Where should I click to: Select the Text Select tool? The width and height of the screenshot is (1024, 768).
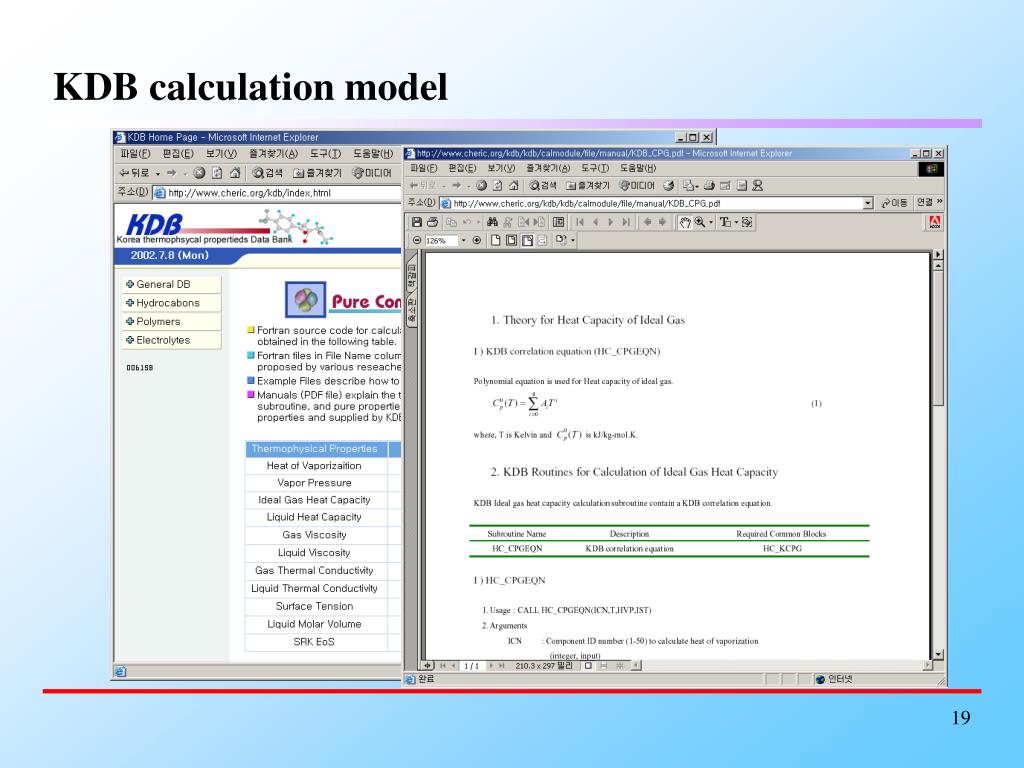tap(725, 222)
